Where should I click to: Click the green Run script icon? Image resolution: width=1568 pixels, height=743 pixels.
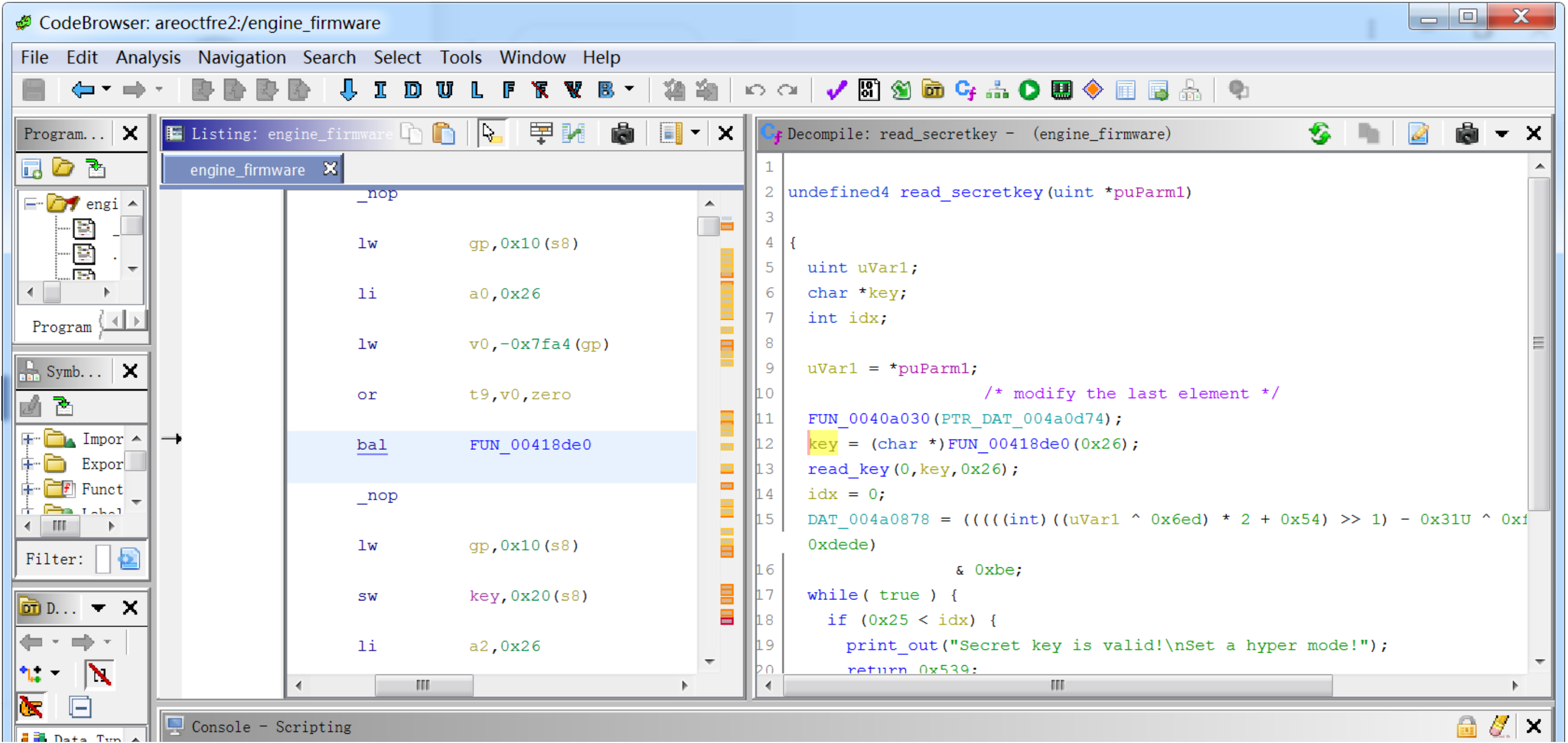1029,90
